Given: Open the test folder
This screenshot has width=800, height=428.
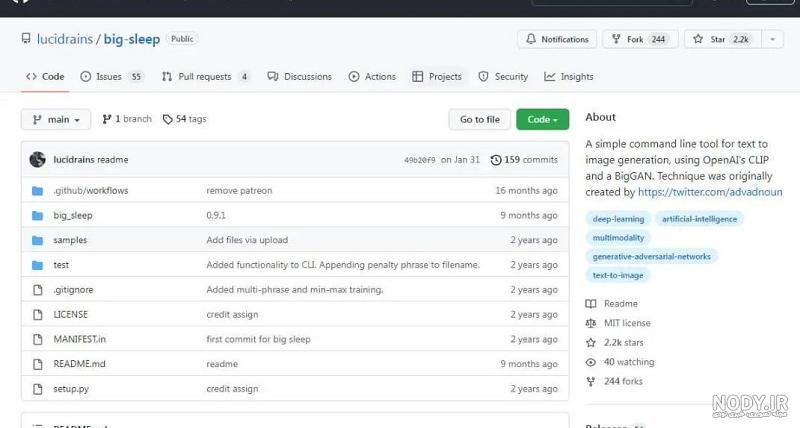Looking at the screenshot, I should point(61,265).
